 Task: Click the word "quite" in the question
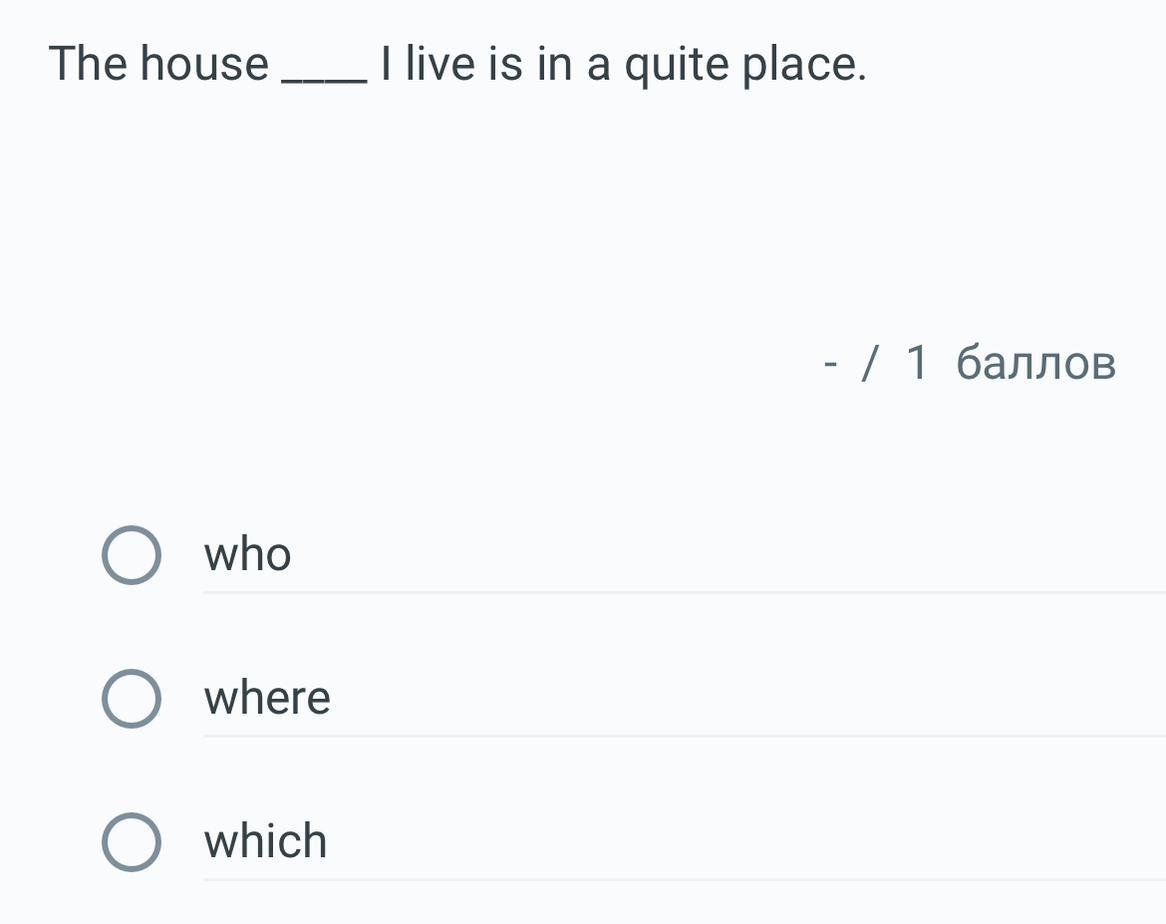coord(677,66)
